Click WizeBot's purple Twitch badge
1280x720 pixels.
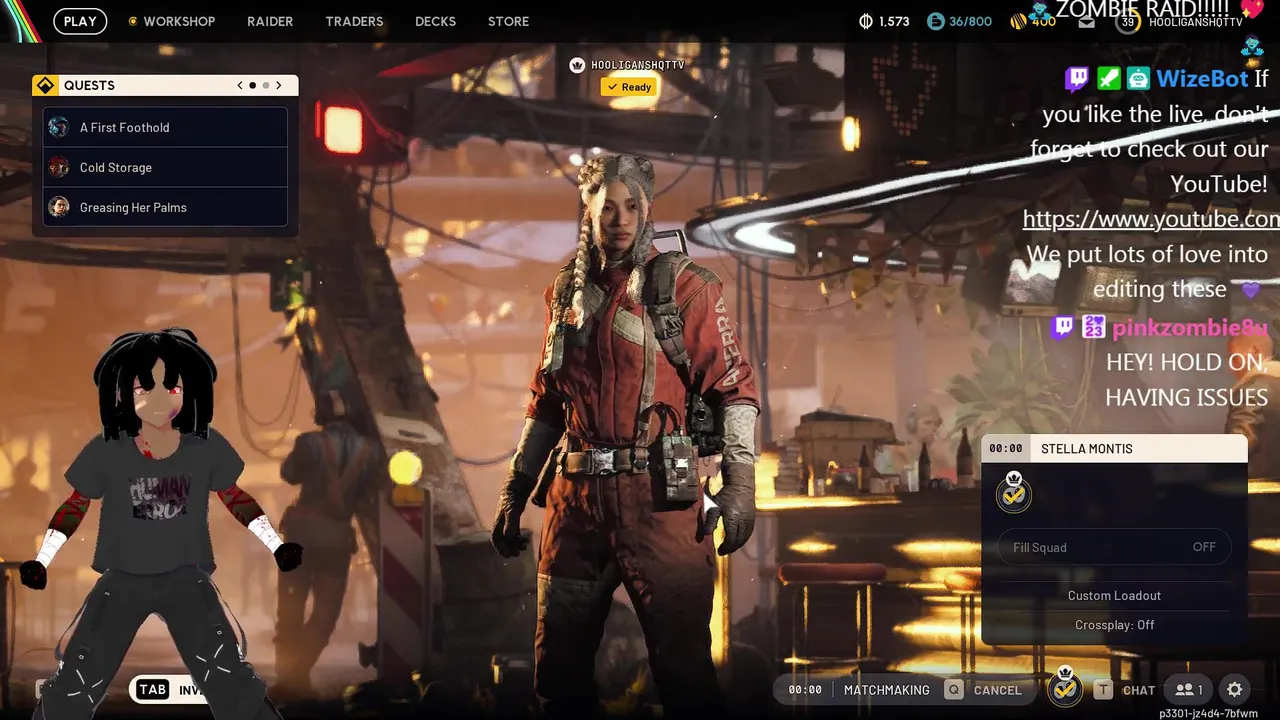(1077, 79)
